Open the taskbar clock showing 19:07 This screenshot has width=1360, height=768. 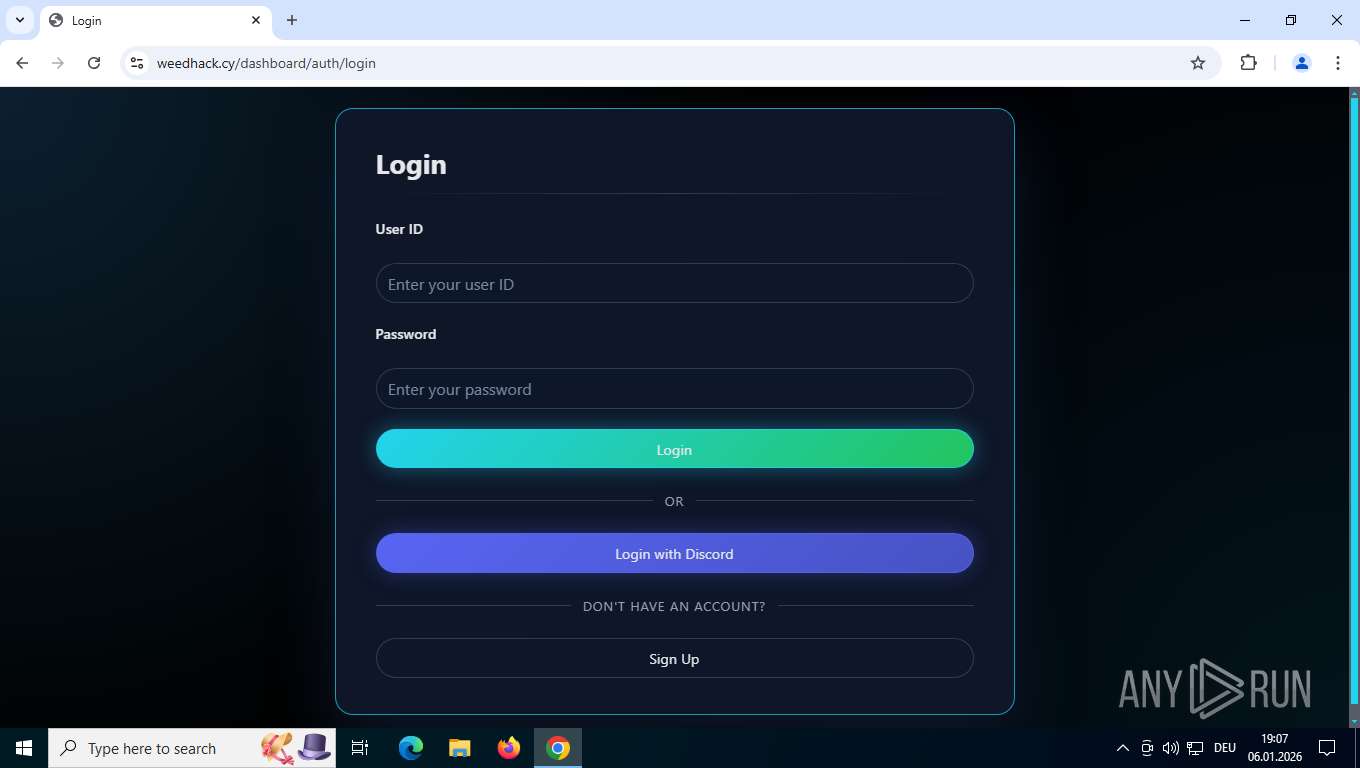[x=1274, y=748]
